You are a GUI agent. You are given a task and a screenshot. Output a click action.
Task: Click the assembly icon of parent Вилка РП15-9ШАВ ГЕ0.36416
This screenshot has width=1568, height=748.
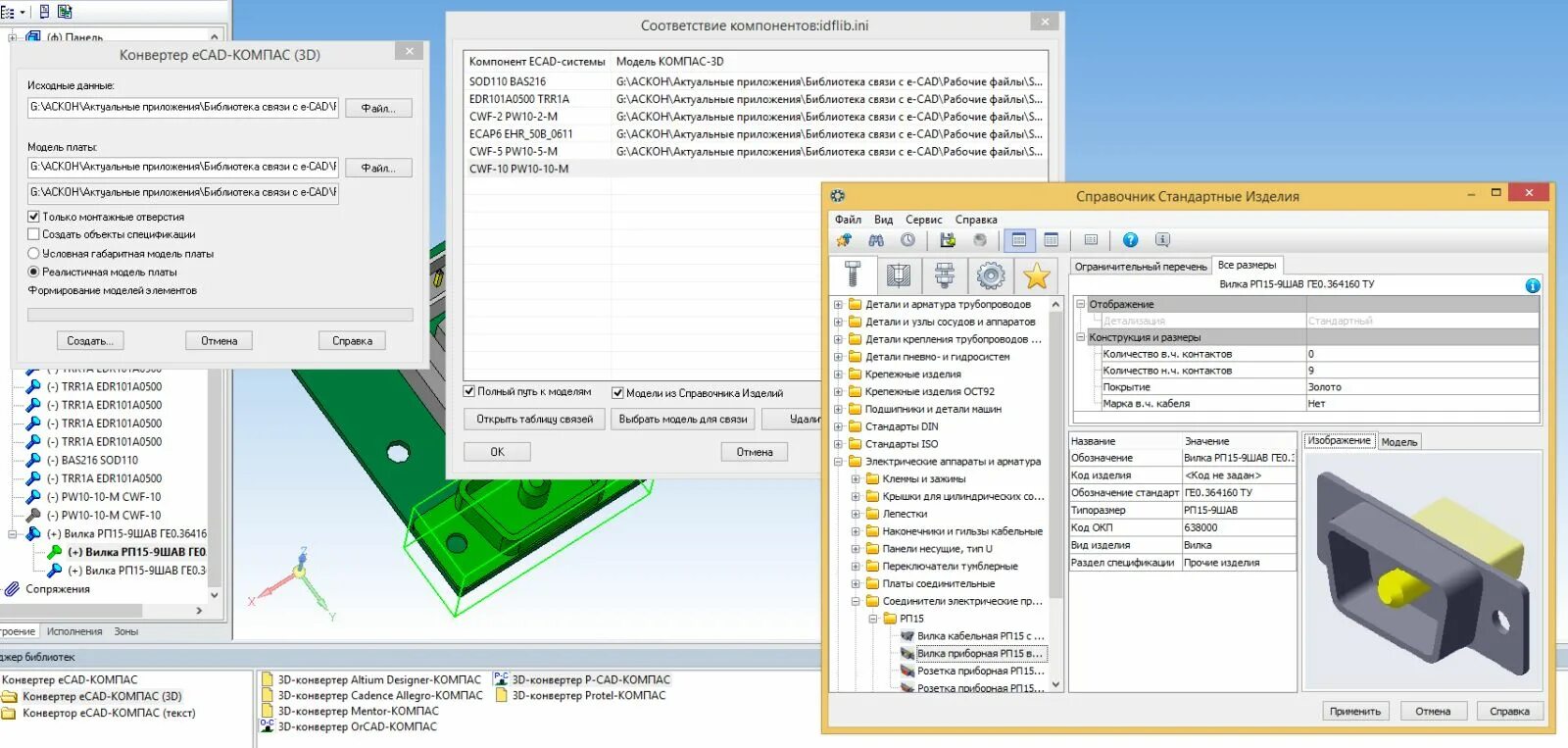tap(32, 533)
